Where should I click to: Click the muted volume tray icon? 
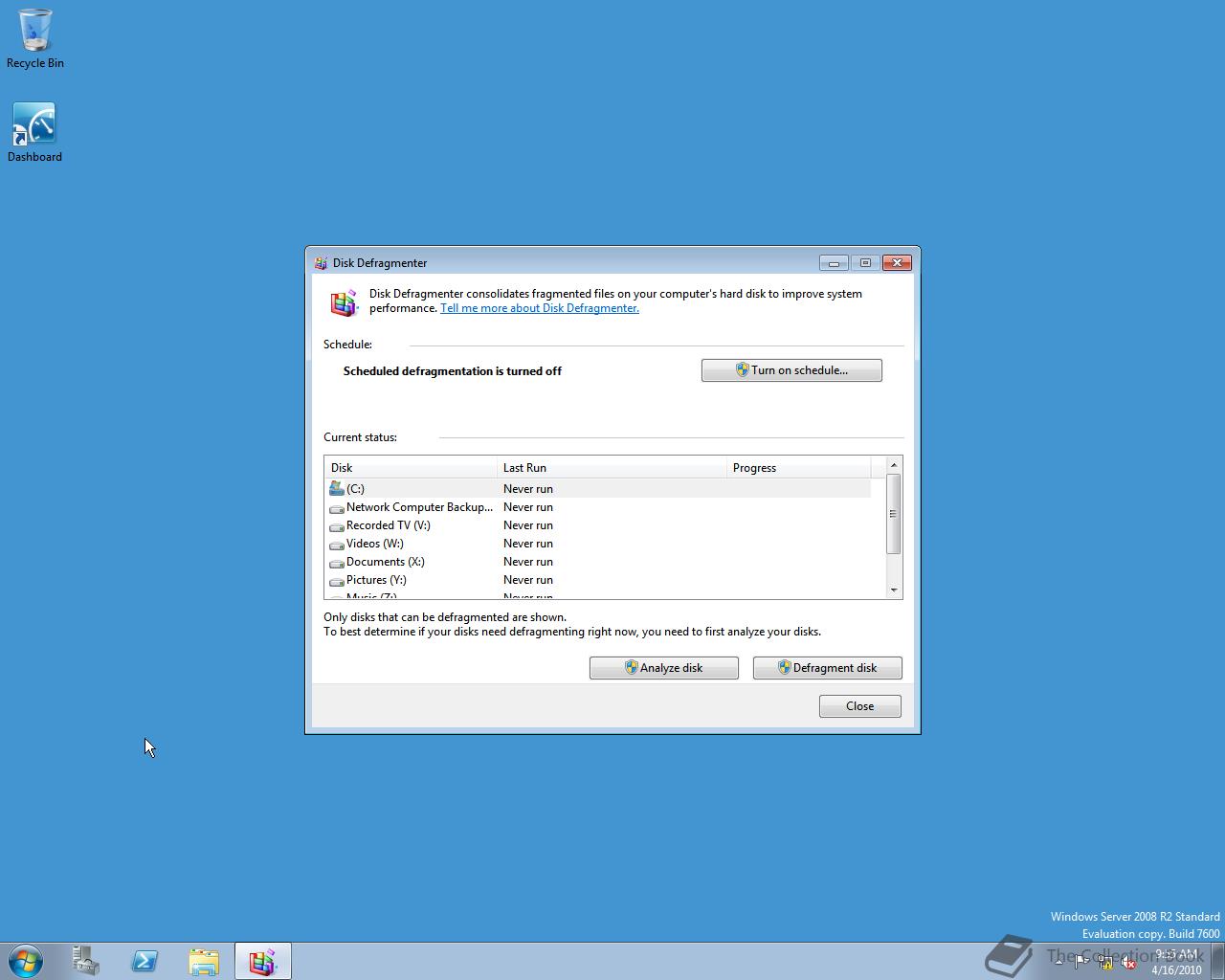coord(1129,963)
